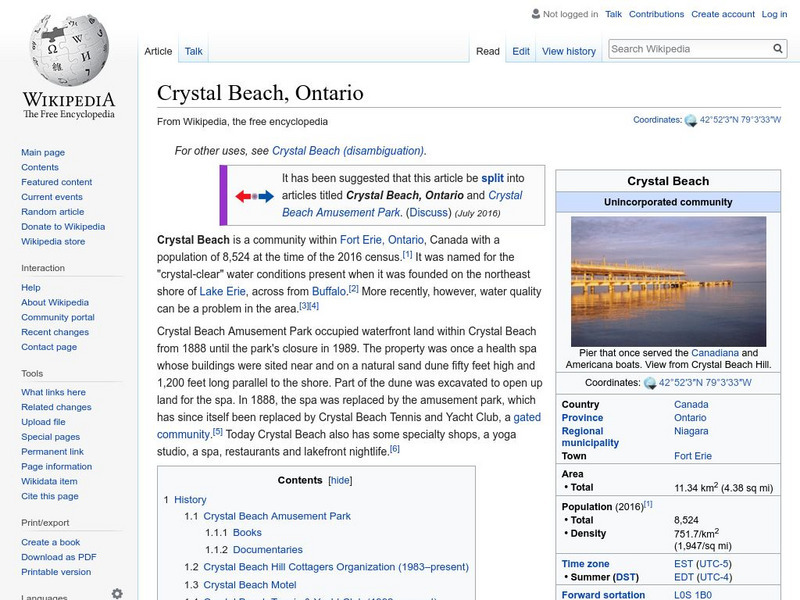Switch to the Edit tab
The height and width of the screenshot is (600, 800).
pyautogui.click(x=521, y=50)
